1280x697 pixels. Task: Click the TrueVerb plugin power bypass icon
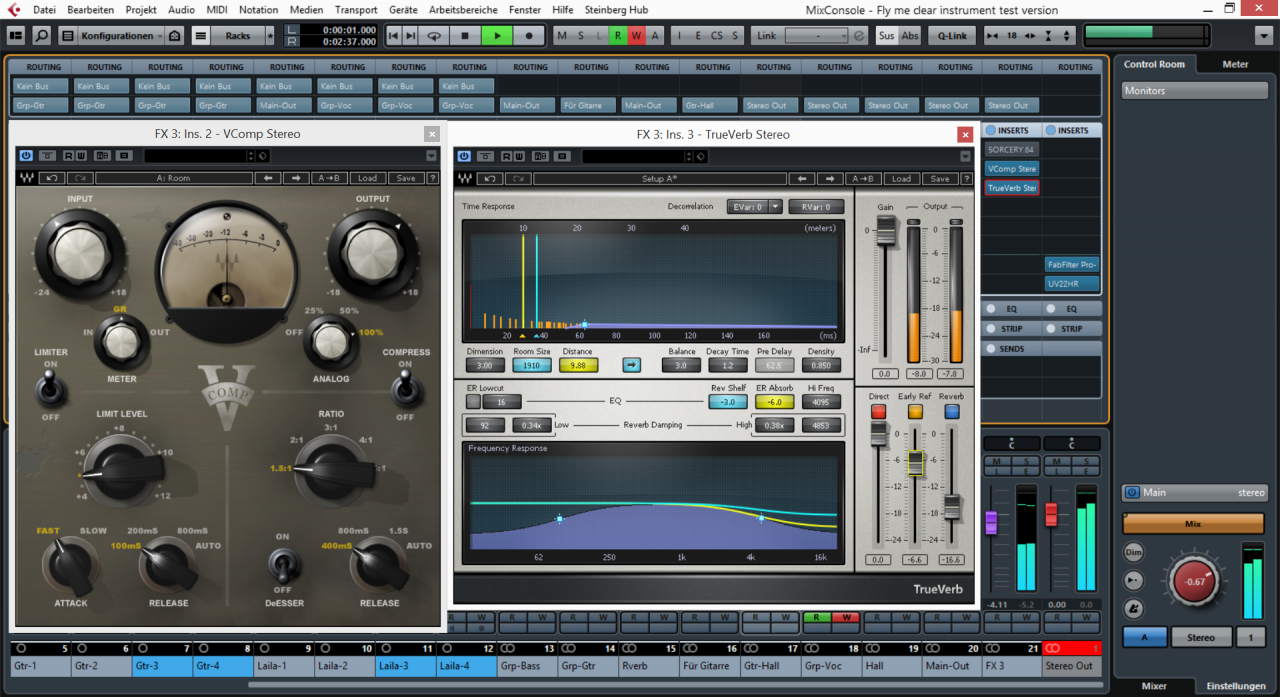click(462, 156)
